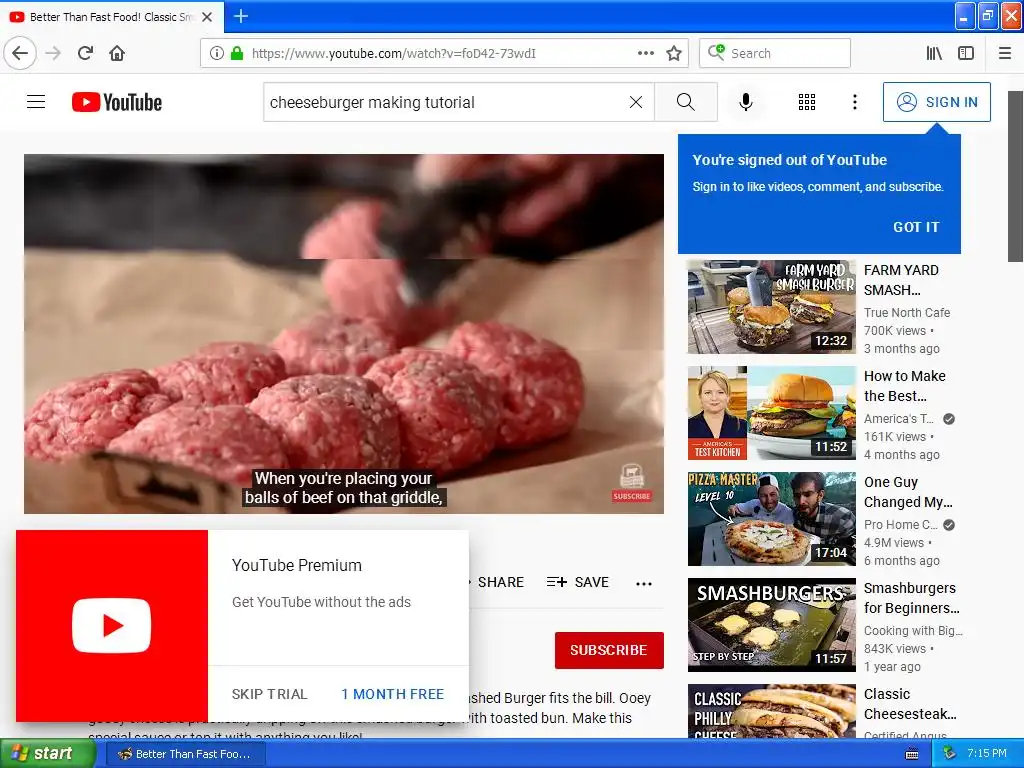
Task: Select 1 MONTH FREE offer
Action: tap(392, 694)
